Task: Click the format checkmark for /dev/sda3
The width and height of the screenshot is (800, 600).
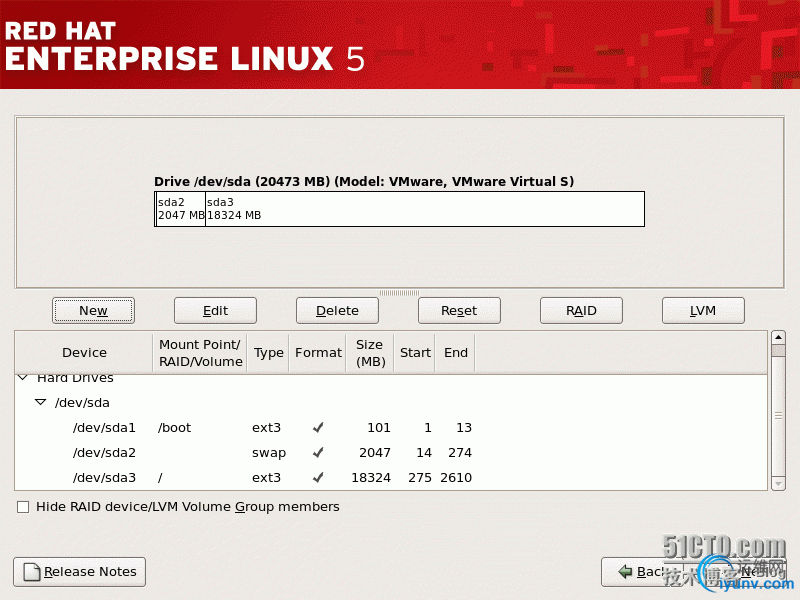Action: click(318, 478)
